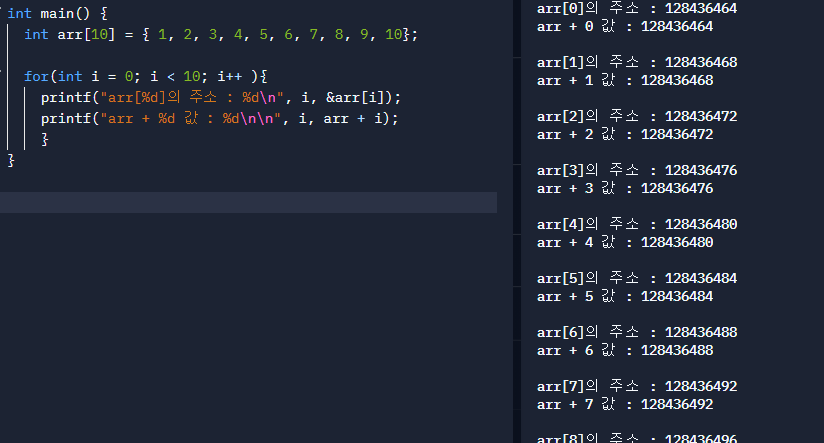Click output line 'arr + 5 값 : 128436484'
This screenshot has width=824, height=443.
click(x=625, y=296)
